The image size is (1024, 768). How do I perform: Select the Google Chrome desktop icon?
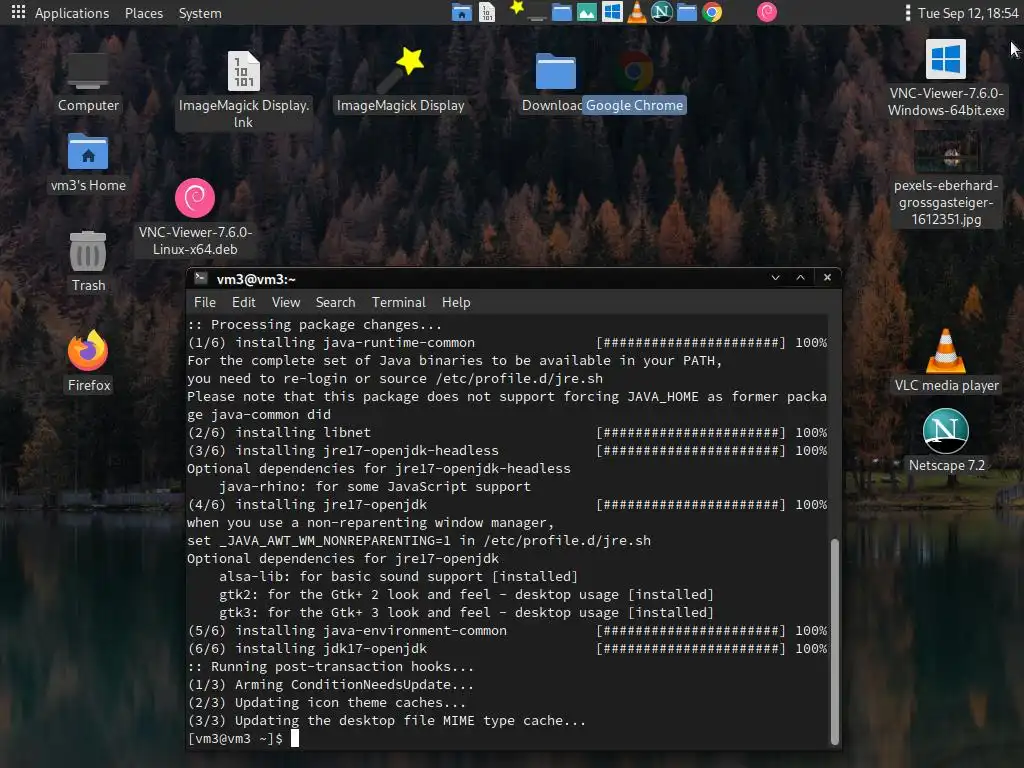634,82
